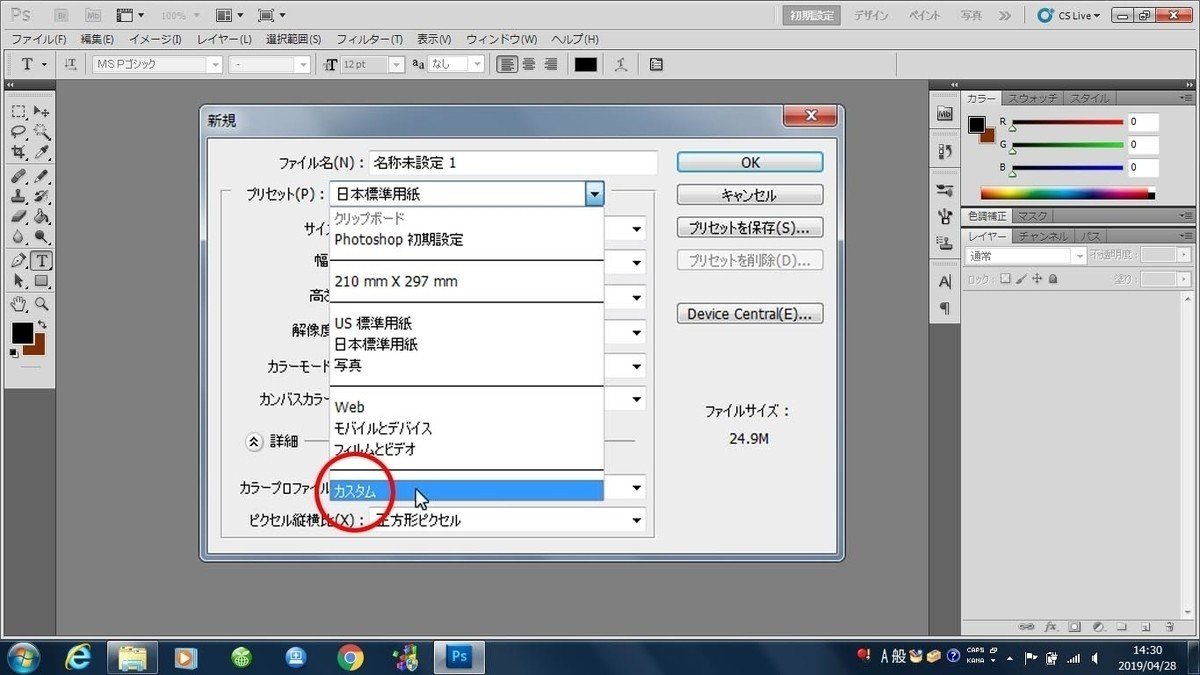Open the ピクセル縦横比 dropdown arrow
1200x675 pixels.
pyautogui.click(x=636, y=520)
